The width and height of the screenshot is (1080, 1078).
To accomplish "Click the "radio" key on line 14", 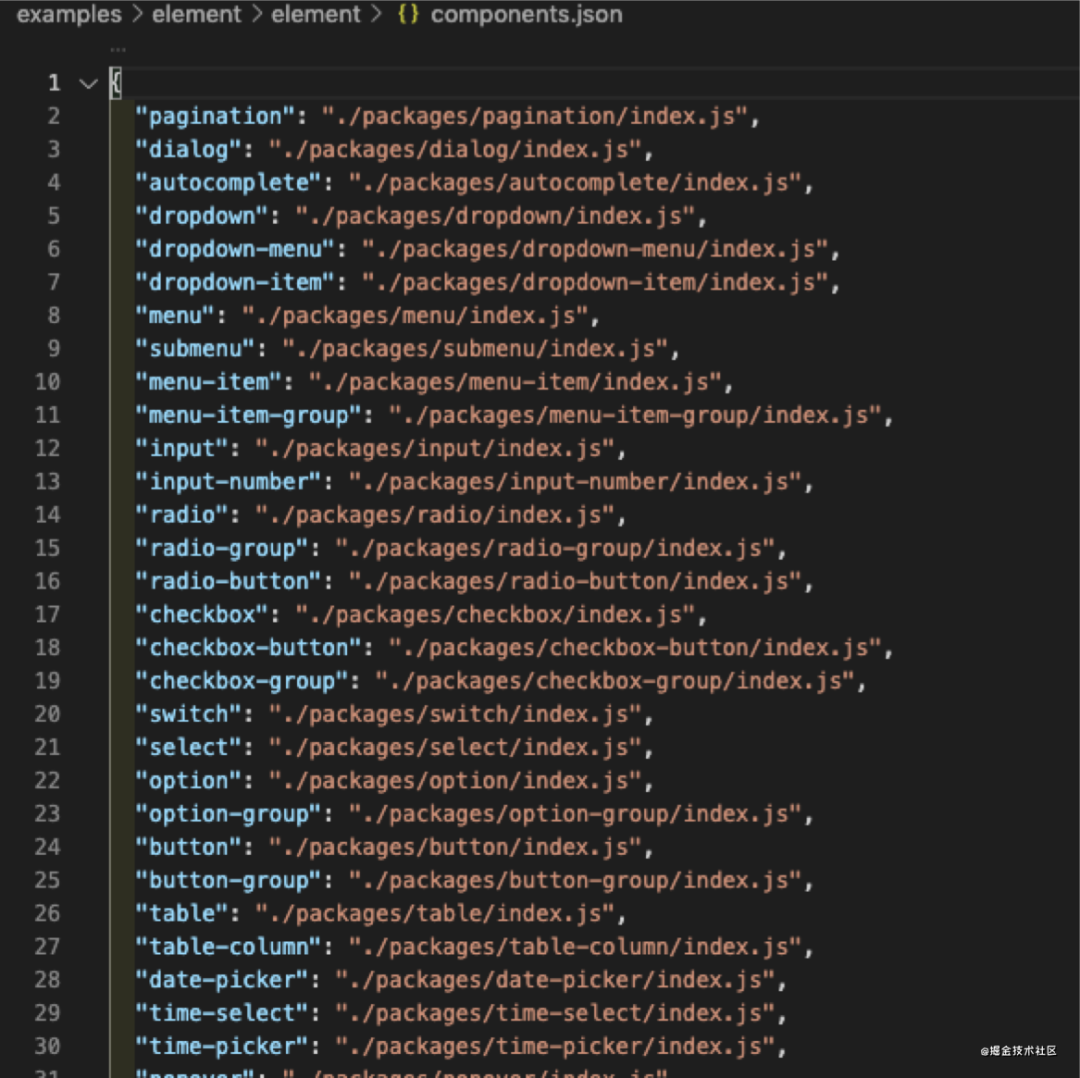I will pyautogui.click(x=182, y=515).
